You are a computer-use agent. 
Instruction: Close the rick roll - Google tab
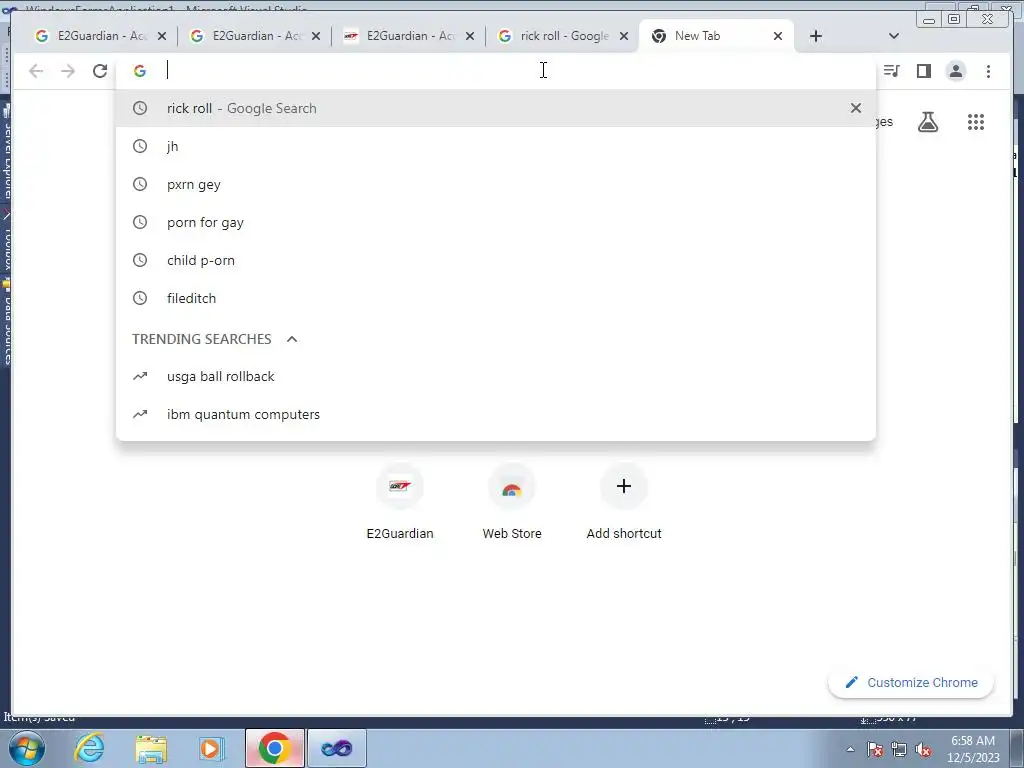pos(624,36)
